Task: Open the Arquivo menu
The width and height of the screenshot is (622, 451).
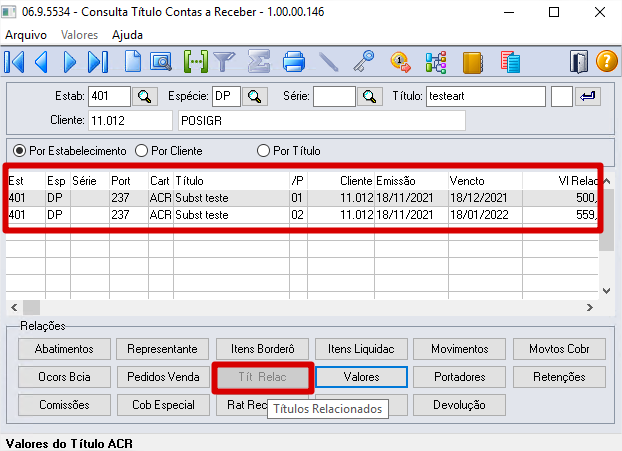Action: point(26,35)
